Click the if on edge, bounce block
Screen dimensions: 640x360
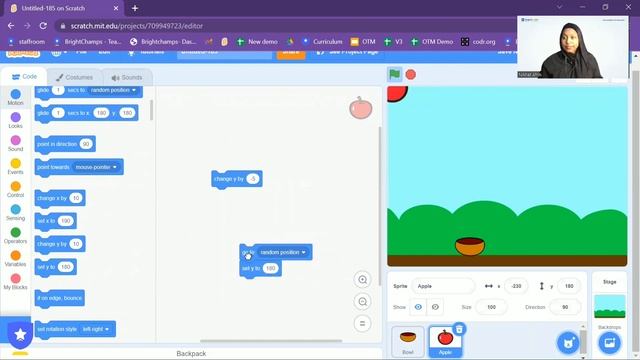click(60, 298)
